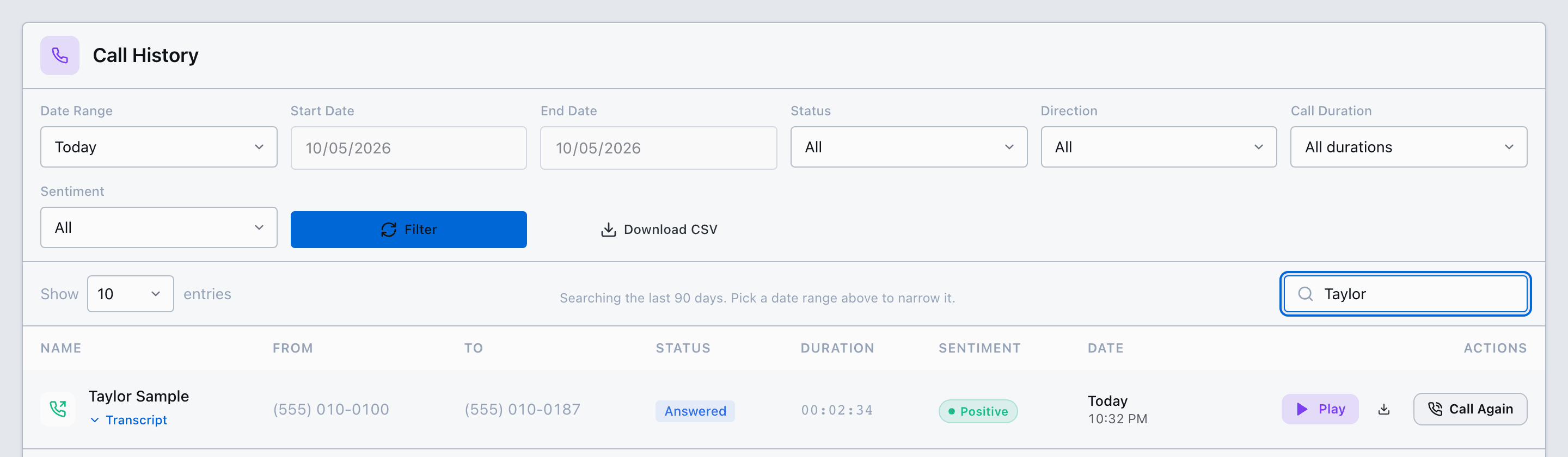Click the DURATION column header
This screenshot has height=457, width=1568.
[x=837, y=348]
